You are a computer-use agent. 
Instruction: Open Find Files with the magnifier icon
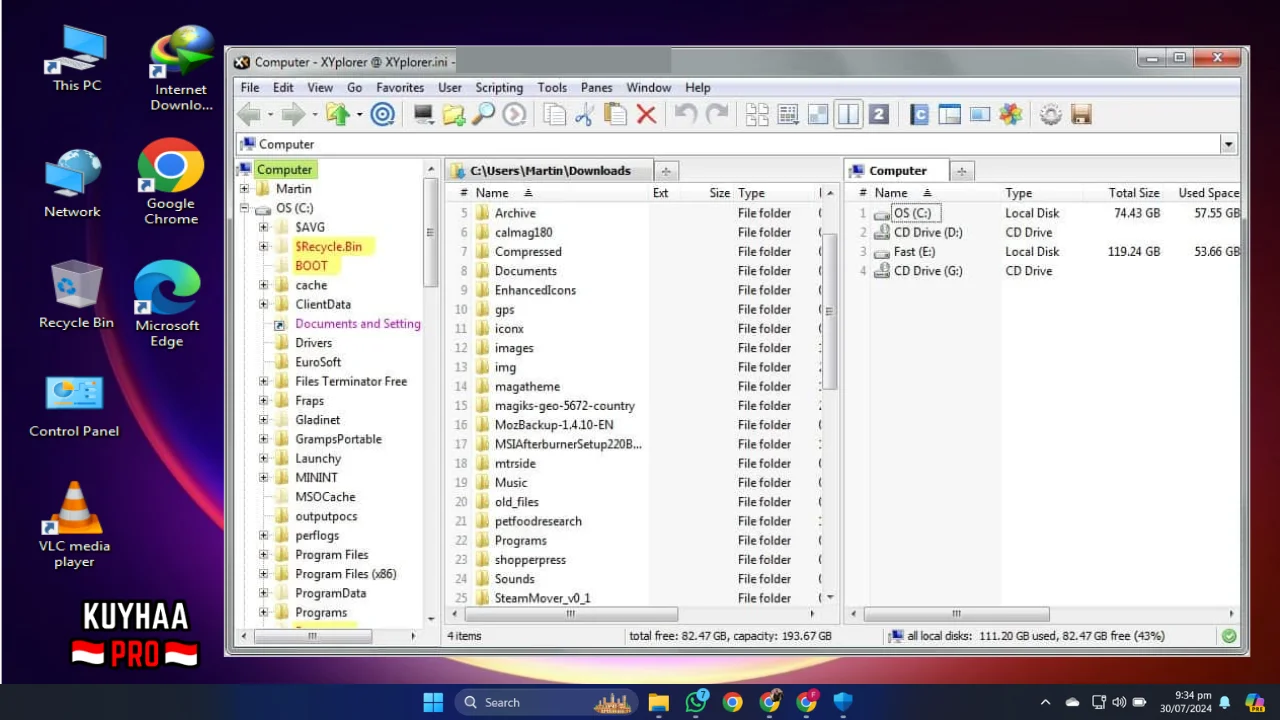[484, 115]
